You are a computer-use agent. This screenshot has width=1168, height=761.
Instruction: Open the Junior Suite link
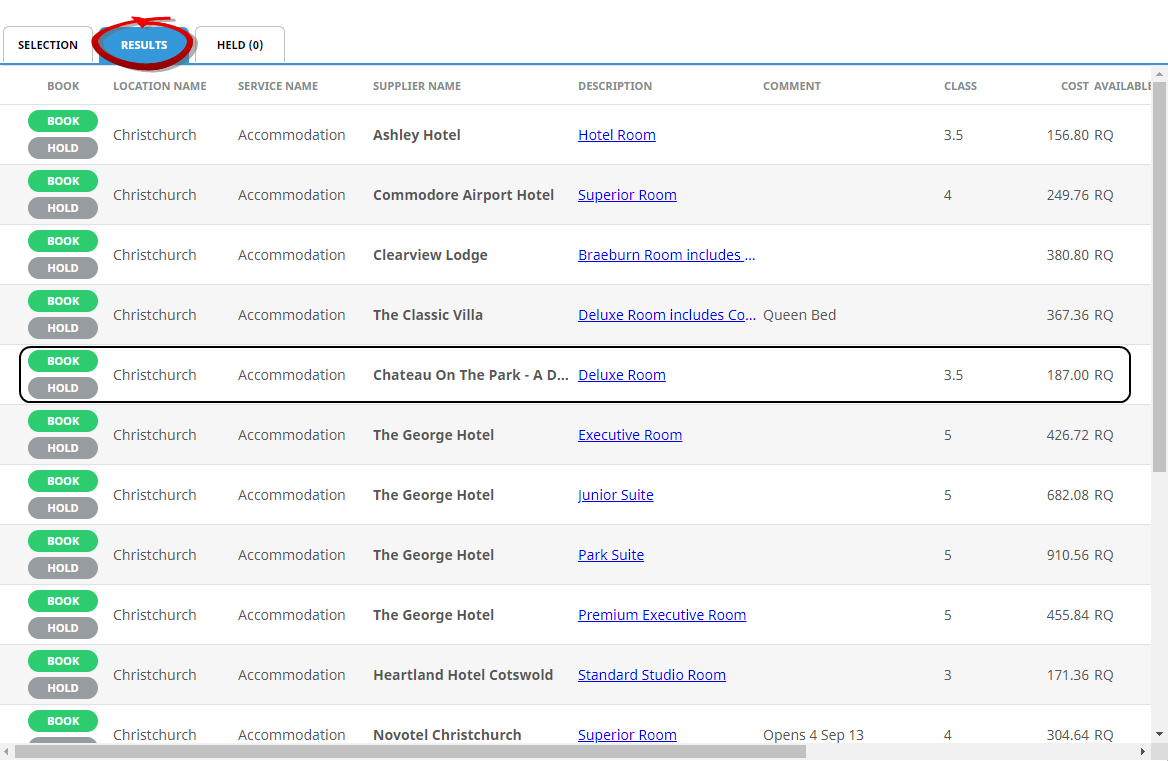tap(615, 495)
